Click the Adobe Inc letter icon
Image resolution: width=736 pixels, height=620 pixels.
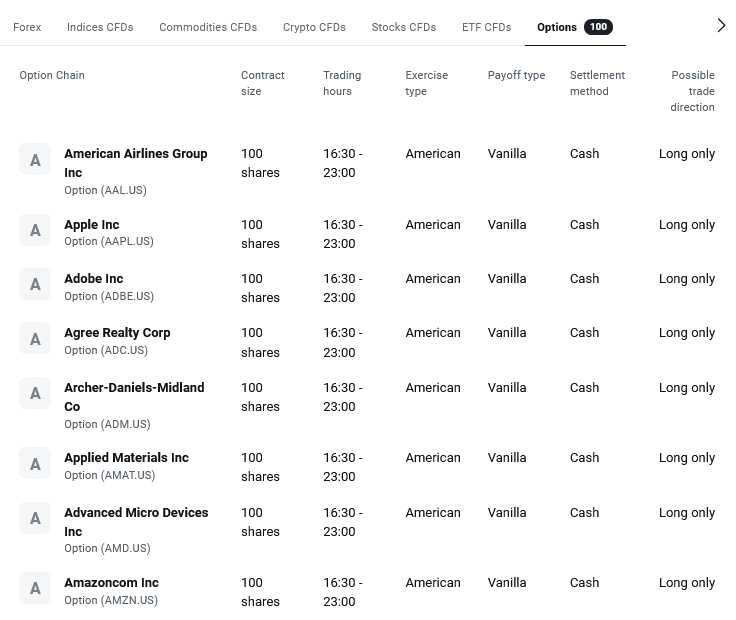click(x=35, y=285)
